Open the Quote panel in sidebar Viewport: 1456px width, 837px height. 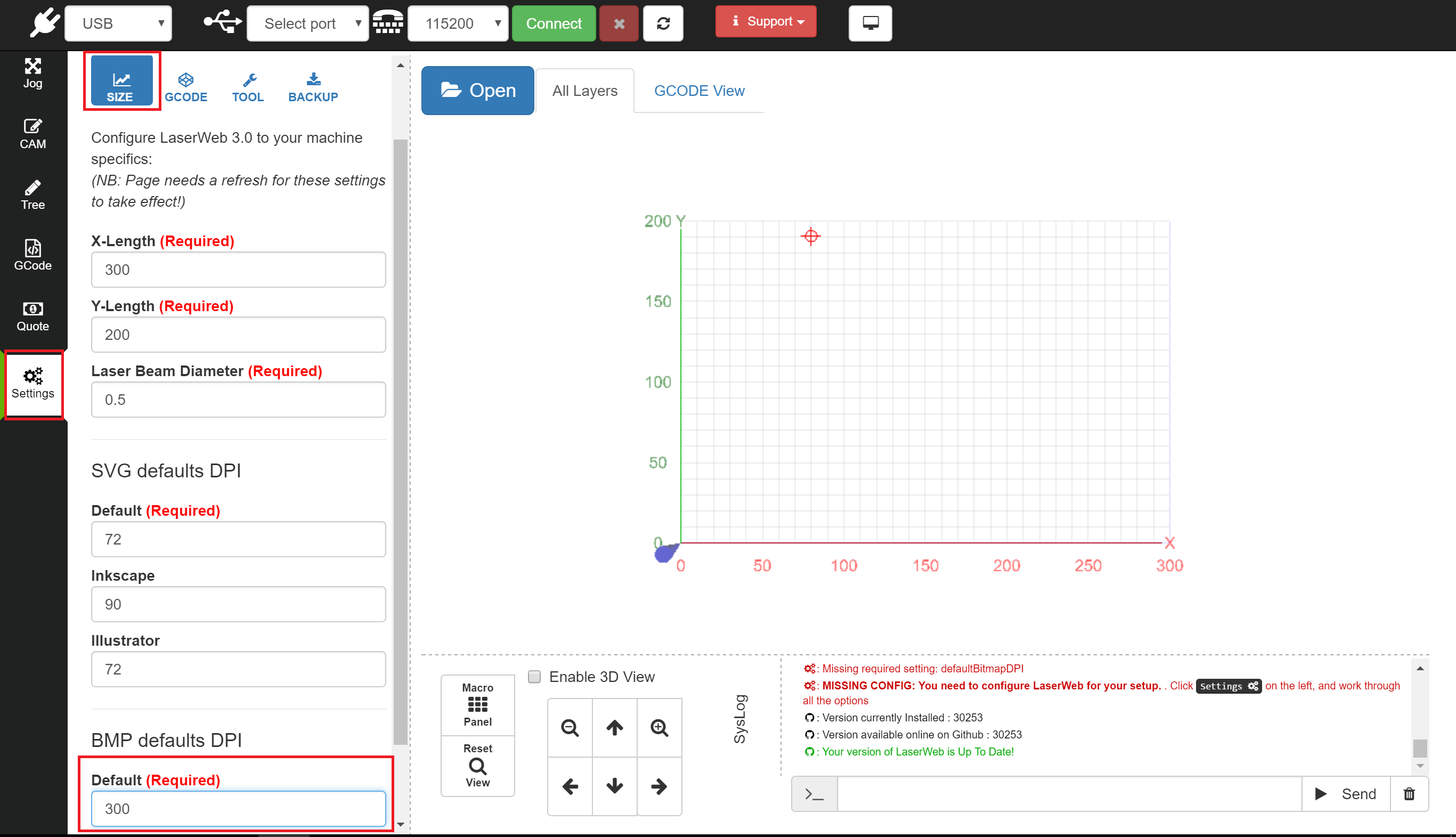(x=33, y=317)
